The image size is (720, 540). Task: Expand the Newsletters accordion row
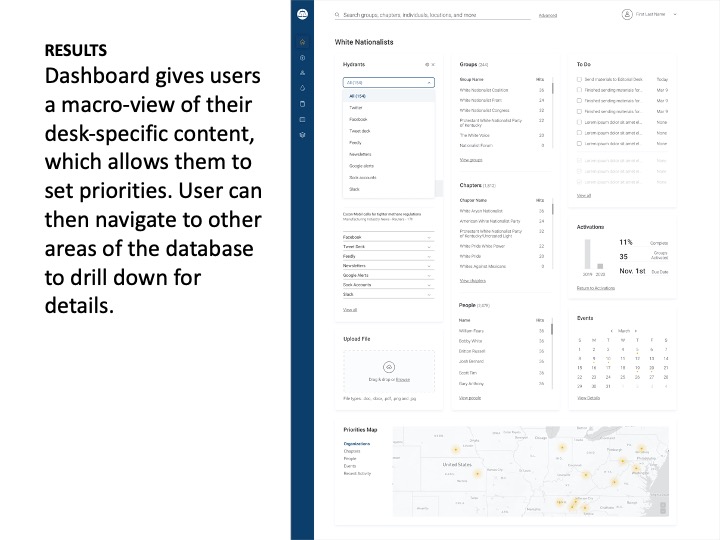pyautogui.click(x=388, y=266)
